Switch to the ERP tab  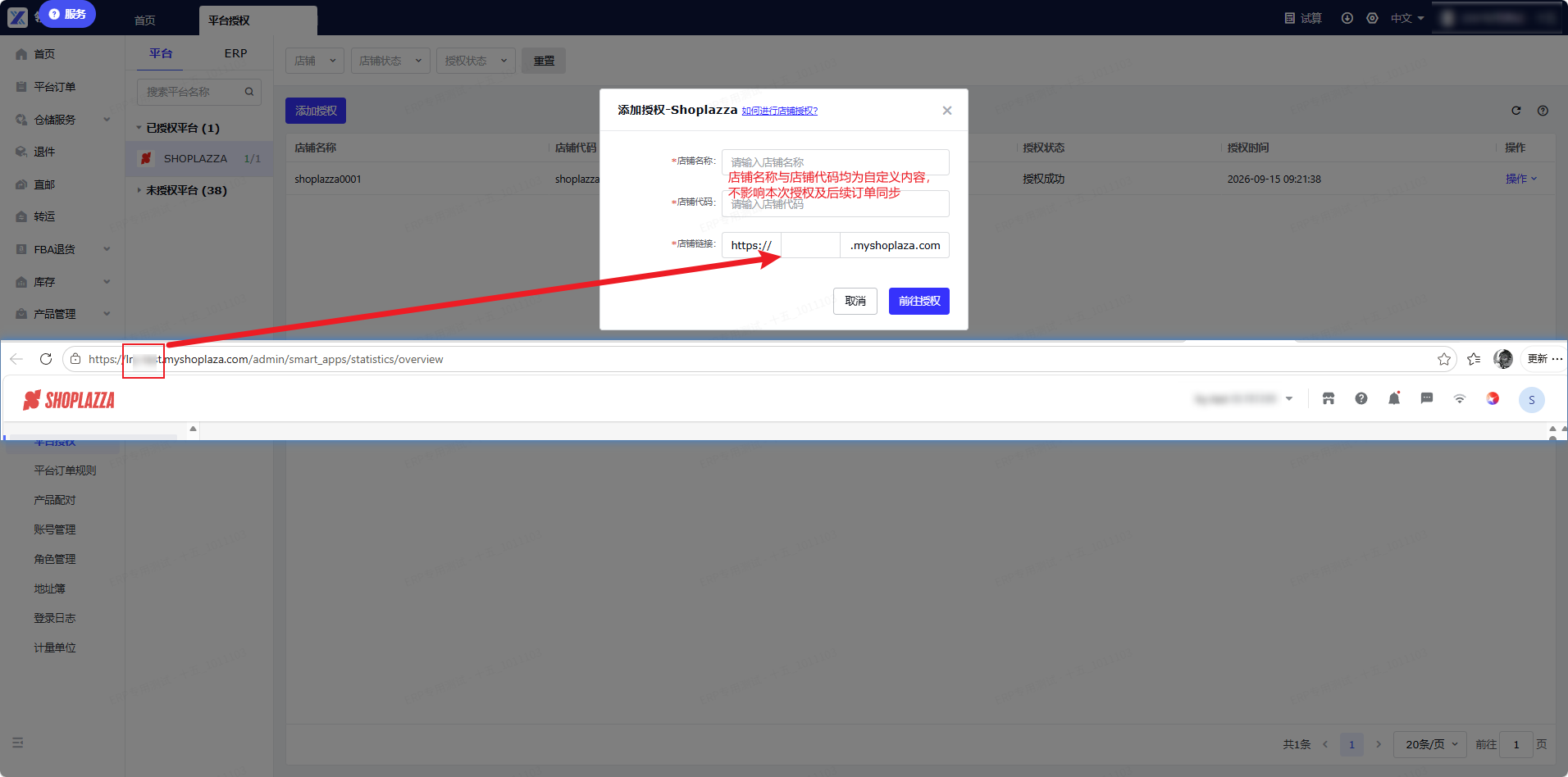pos(235,53)
